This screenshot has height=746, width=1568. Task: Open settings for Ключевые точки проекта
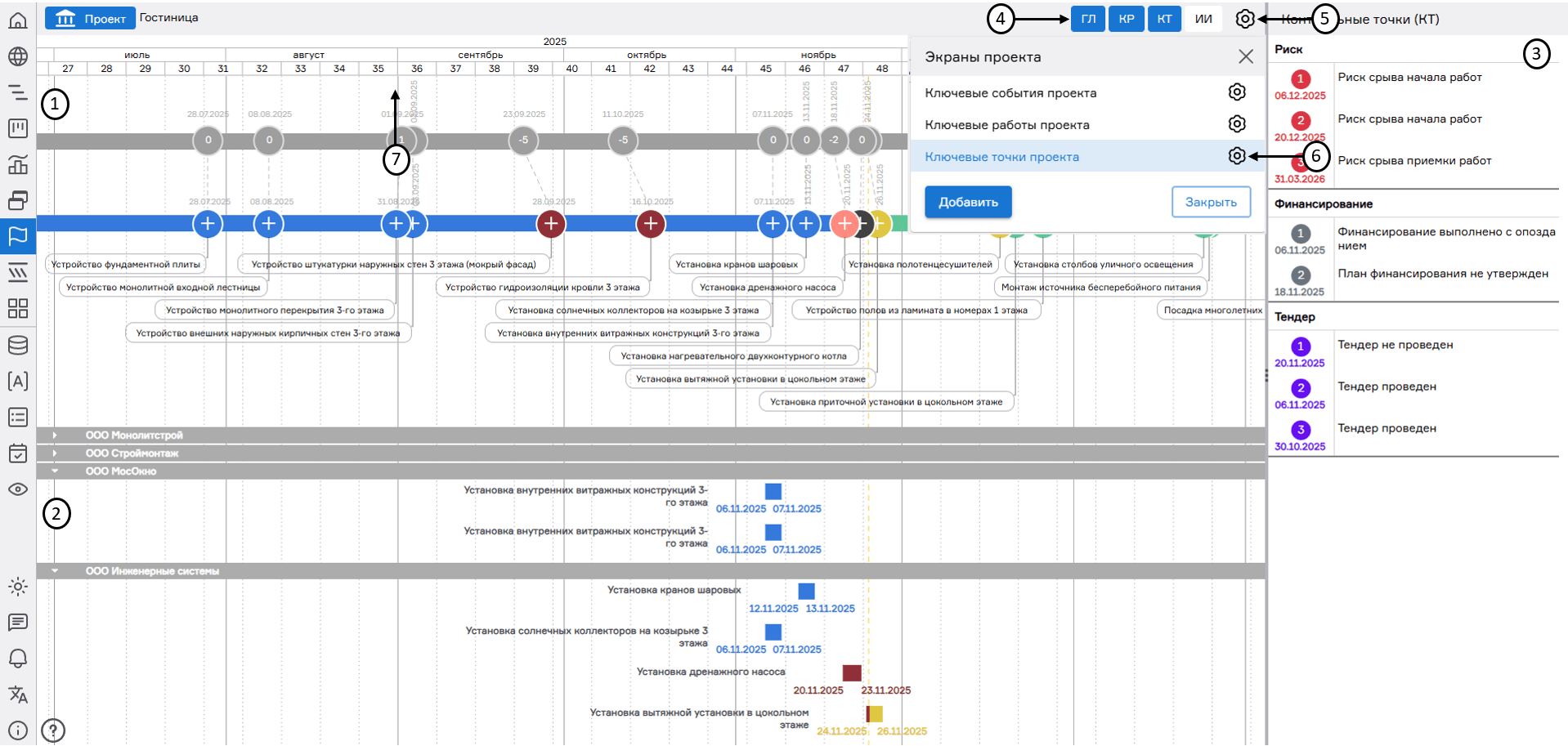[1237, 156]
